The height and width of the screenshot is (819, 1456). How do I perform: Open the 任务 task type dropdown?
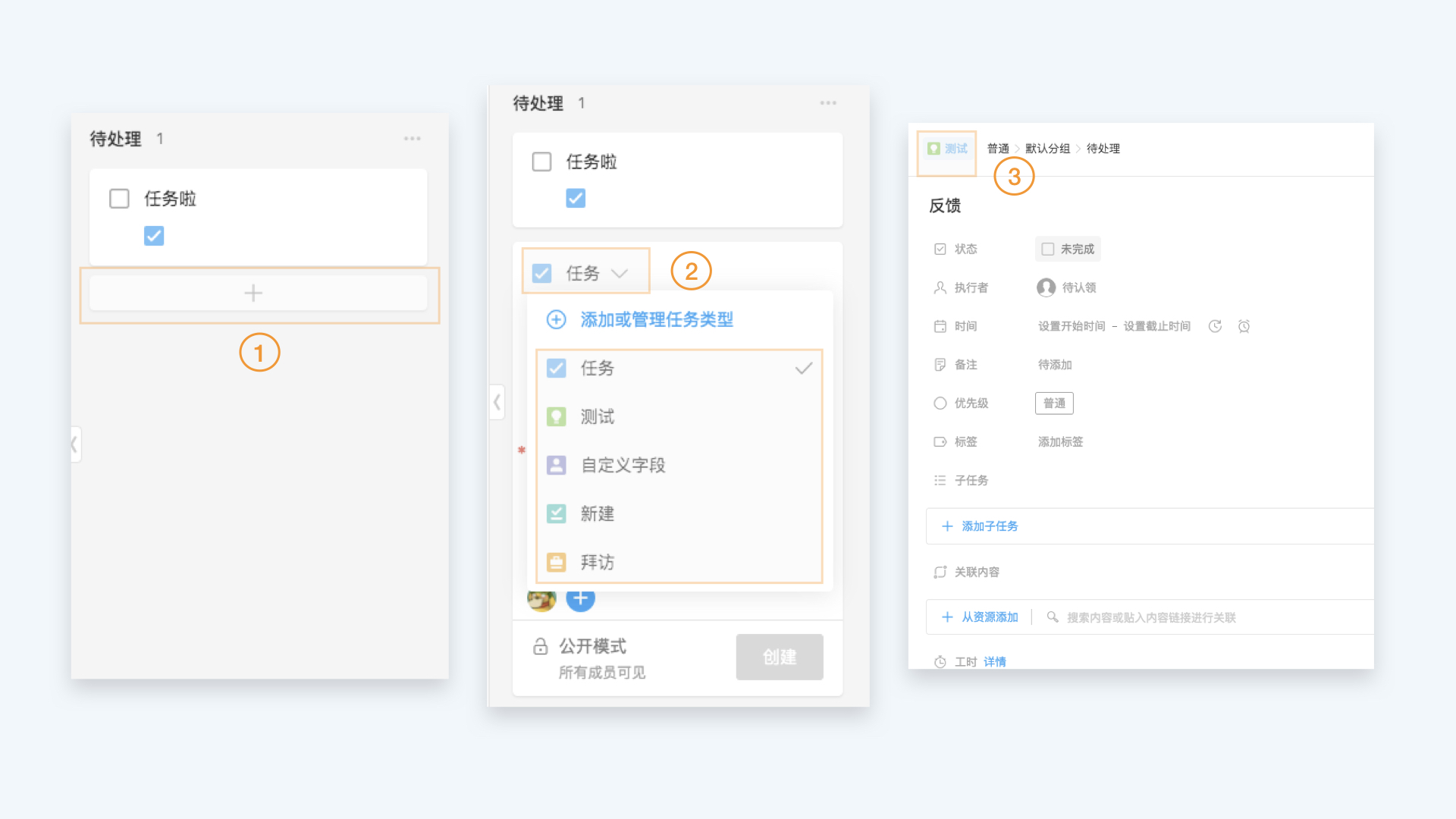(x=585, y=273)
